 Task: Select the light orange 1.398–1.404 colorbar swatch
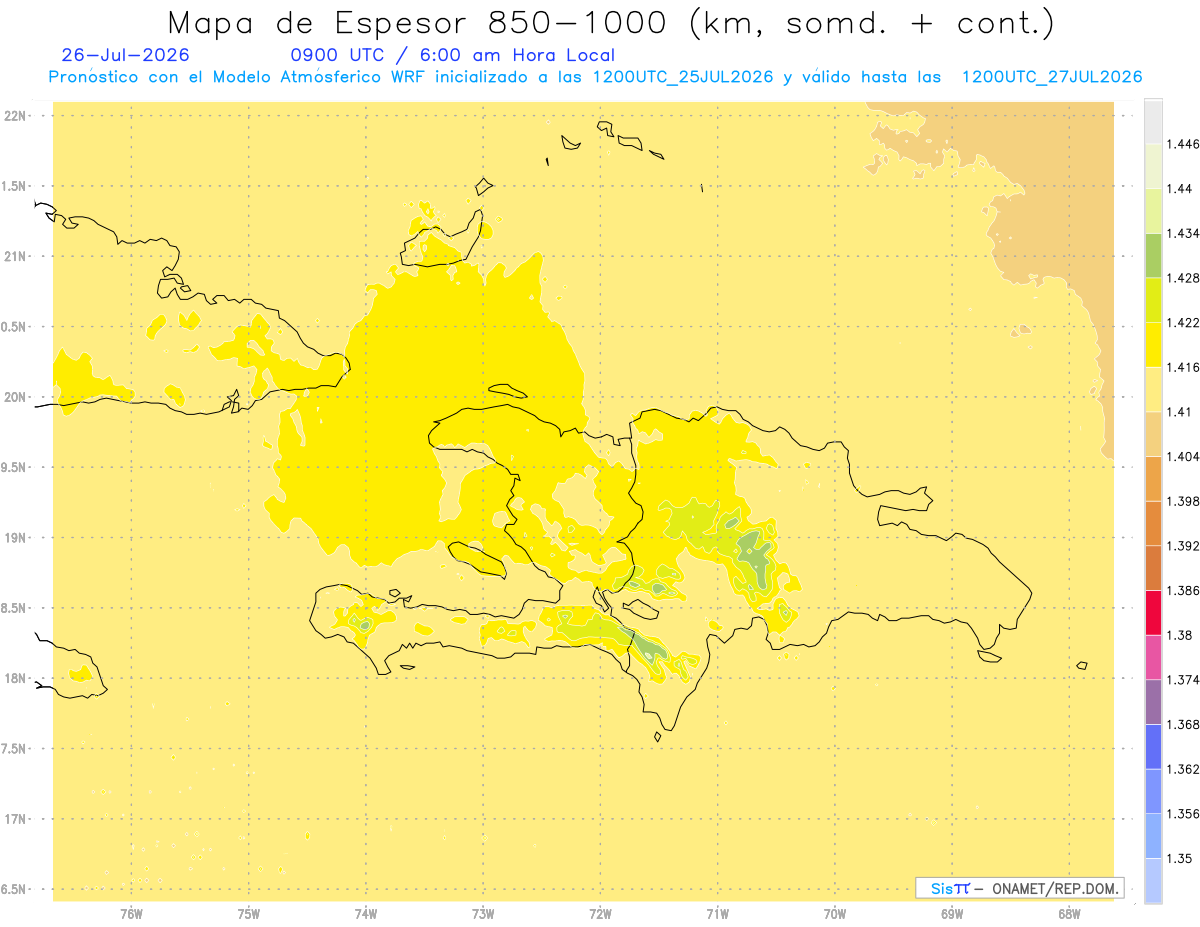click(x=1153, y=478)
